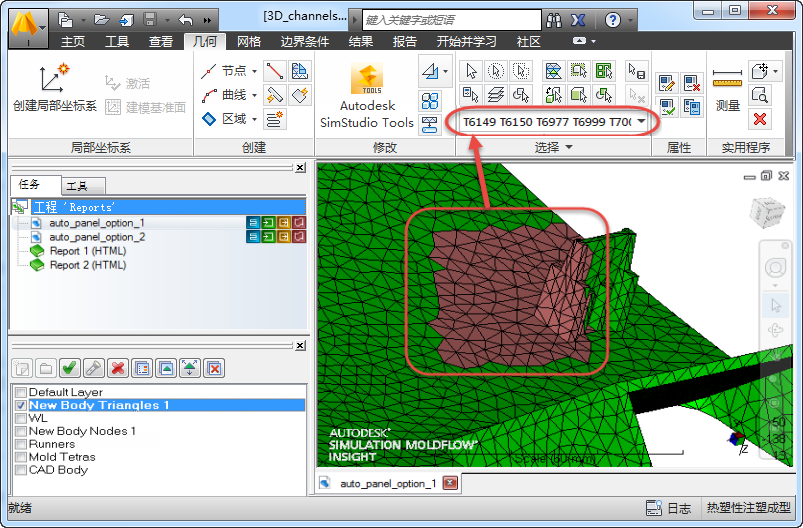The width and height of the screenshot is (803, 528).
Task: Open Report 1 (HTML)
Action: pos(88,251)
